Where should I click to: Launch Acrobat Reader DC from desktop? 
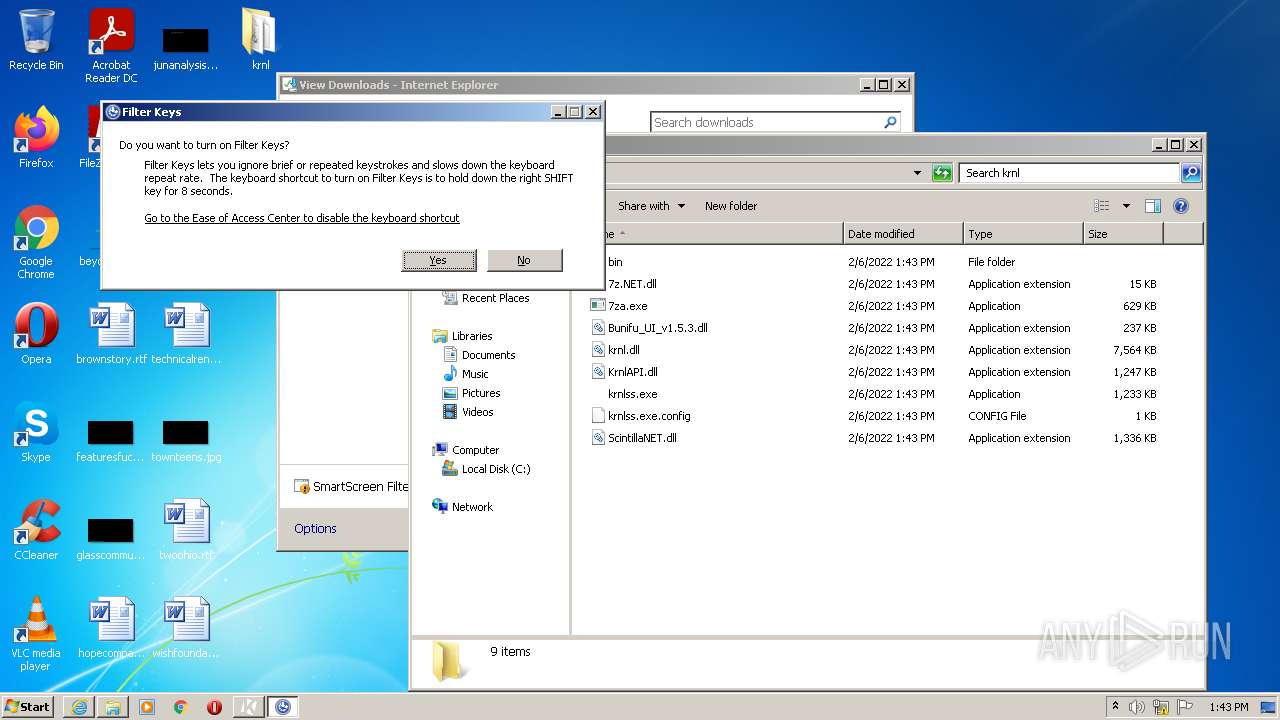tap(111, 46)
